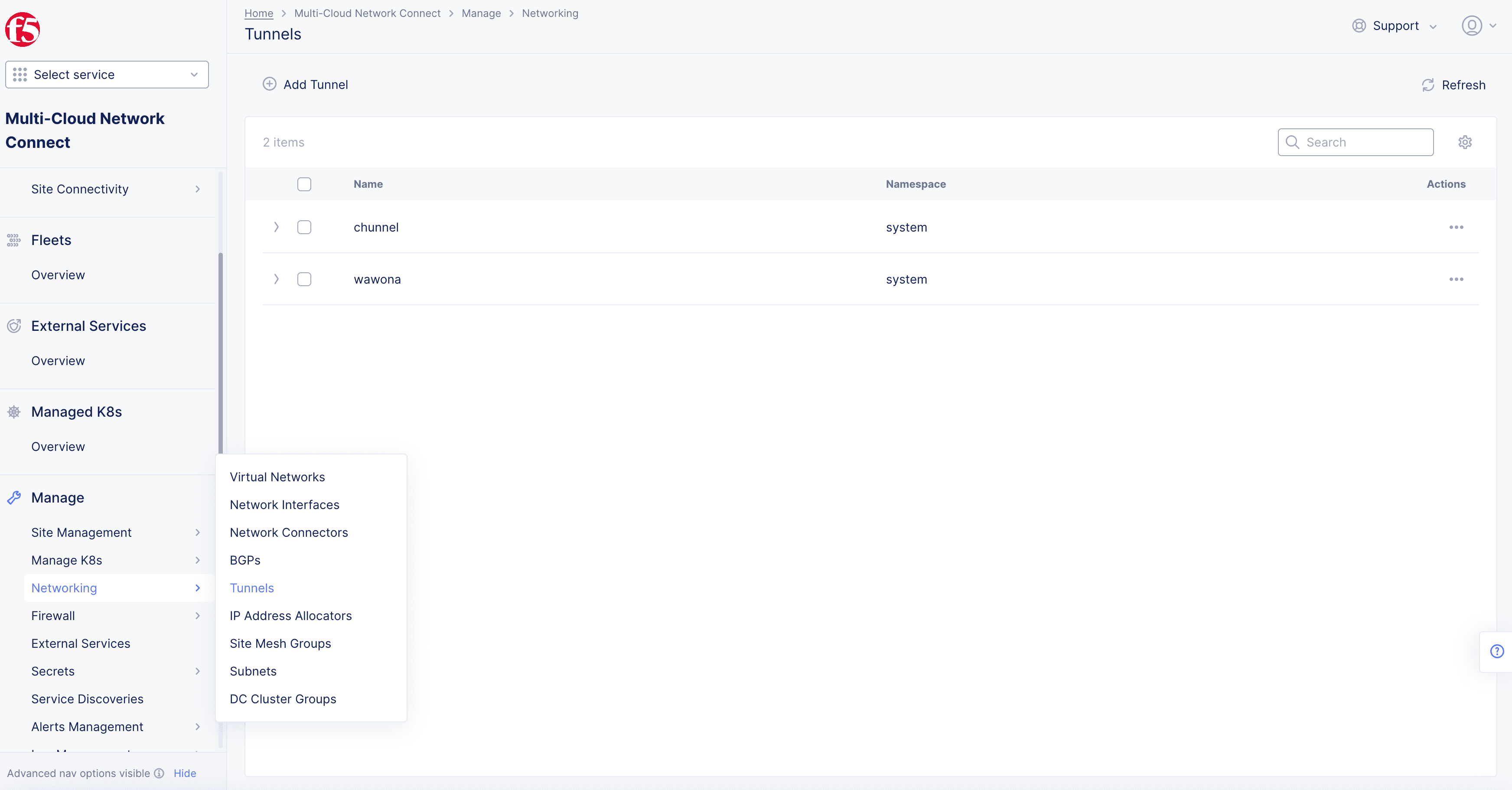
Task: Expand the Secrets submenu
Action: coord(198,672)
